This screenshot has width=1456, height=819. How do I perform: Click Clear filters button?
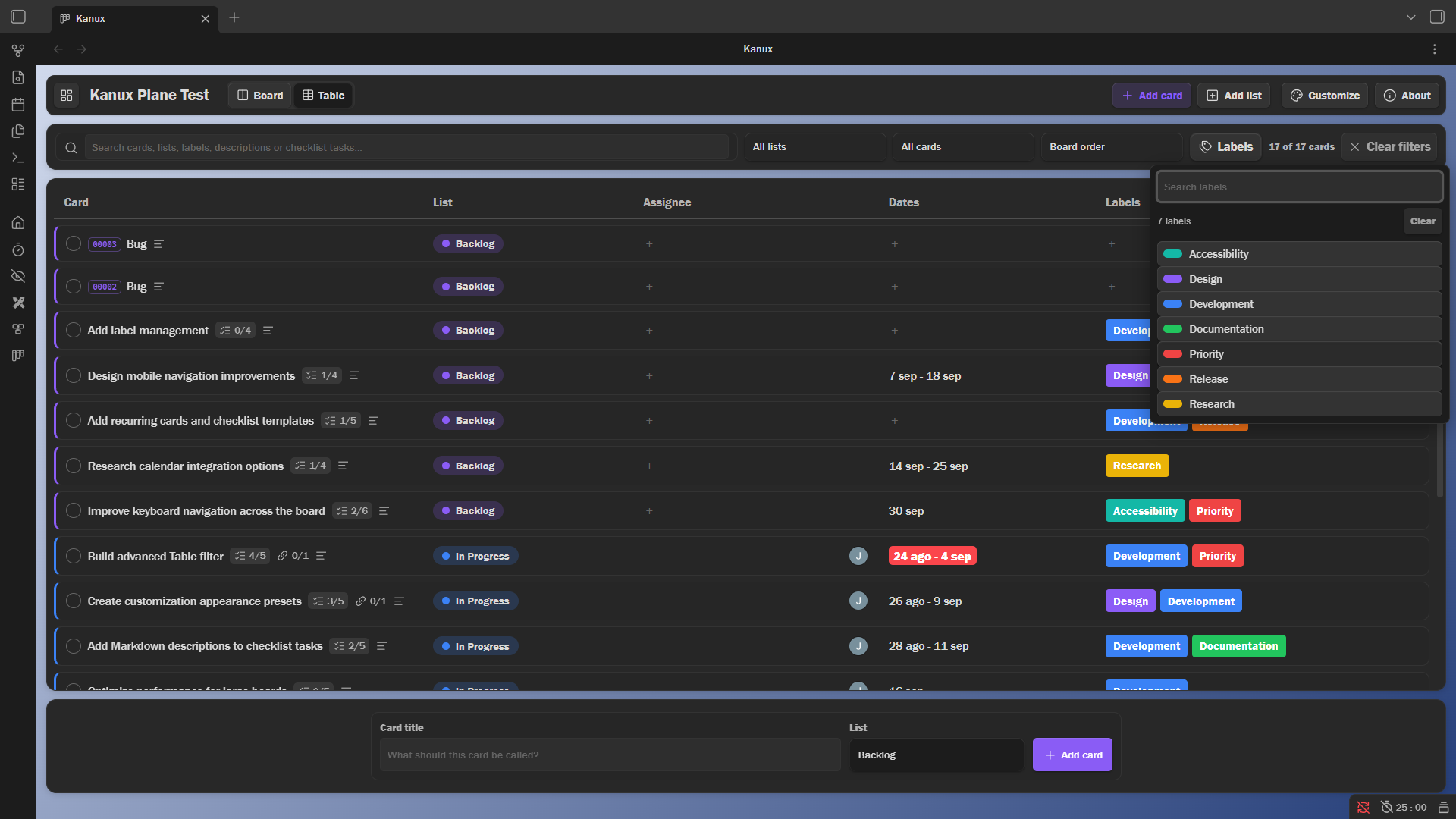click(x=1390, y=147)
